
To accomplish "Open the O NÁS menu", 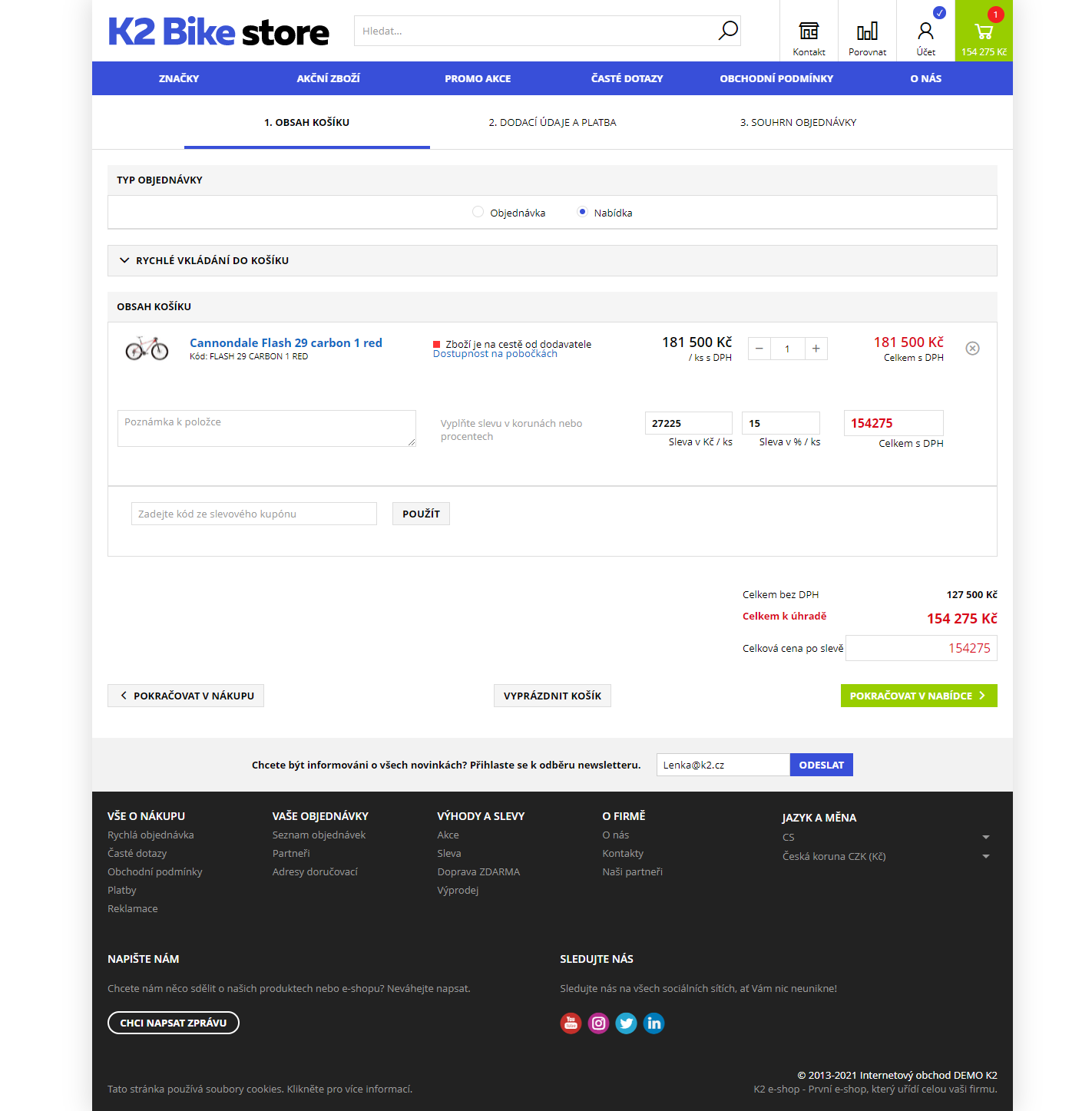I will [x=925, y=78].
